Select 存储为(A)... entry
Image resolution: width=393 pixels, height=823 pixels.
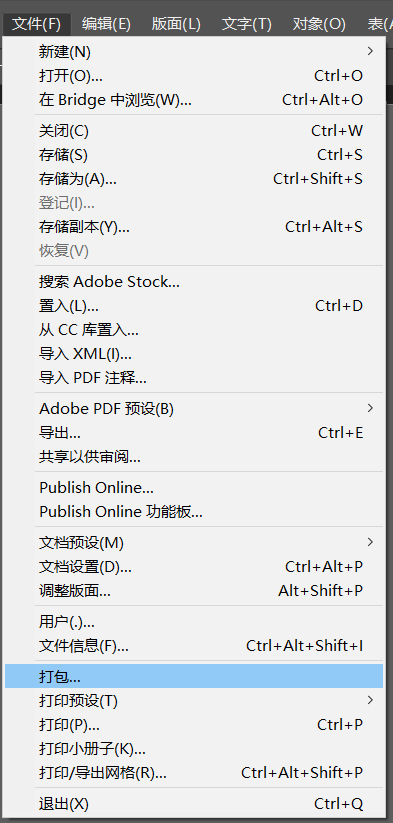click(x=194, y=179)
